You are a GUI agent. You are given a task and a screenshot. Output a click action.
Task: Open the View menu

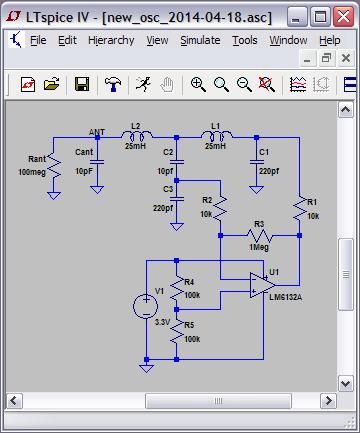[x=157, y=40]
